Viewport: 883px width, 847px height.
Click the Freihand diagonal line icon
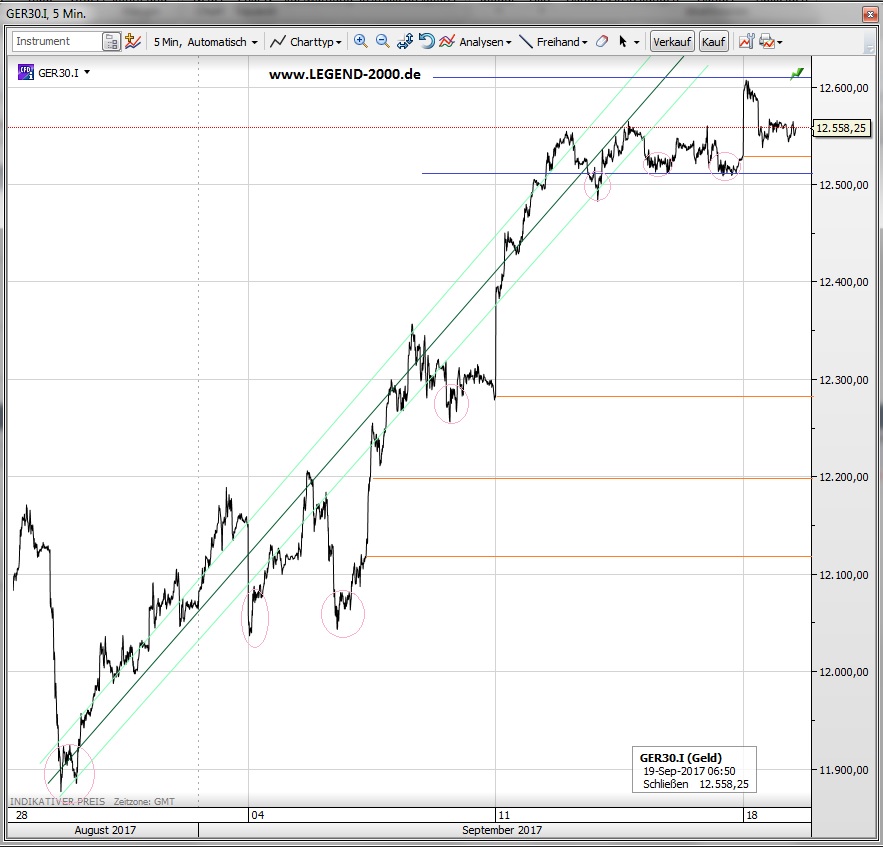point(525,42)
